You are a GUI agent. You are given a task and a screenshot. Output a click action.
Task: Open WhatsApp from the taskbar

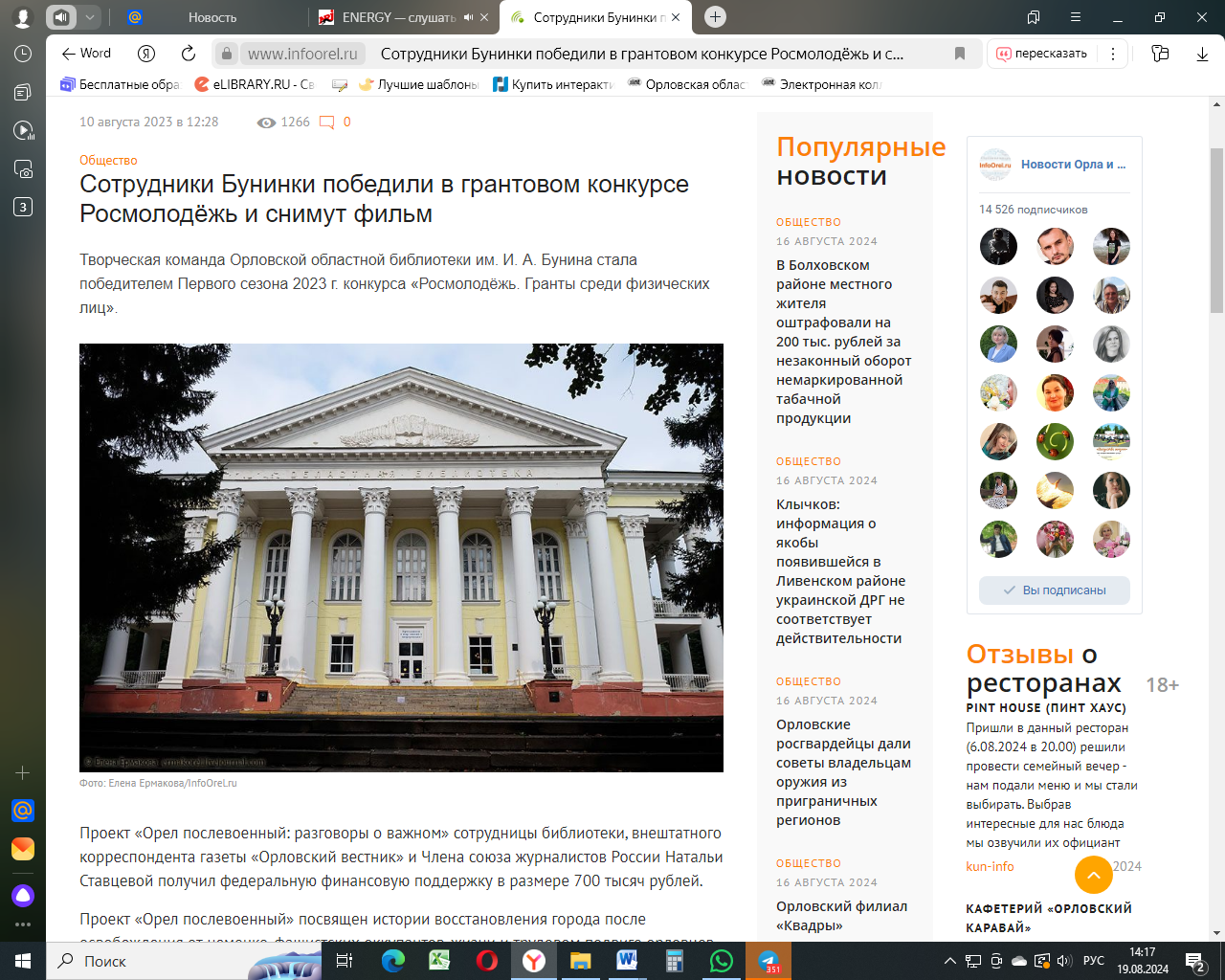coord(721,961)
